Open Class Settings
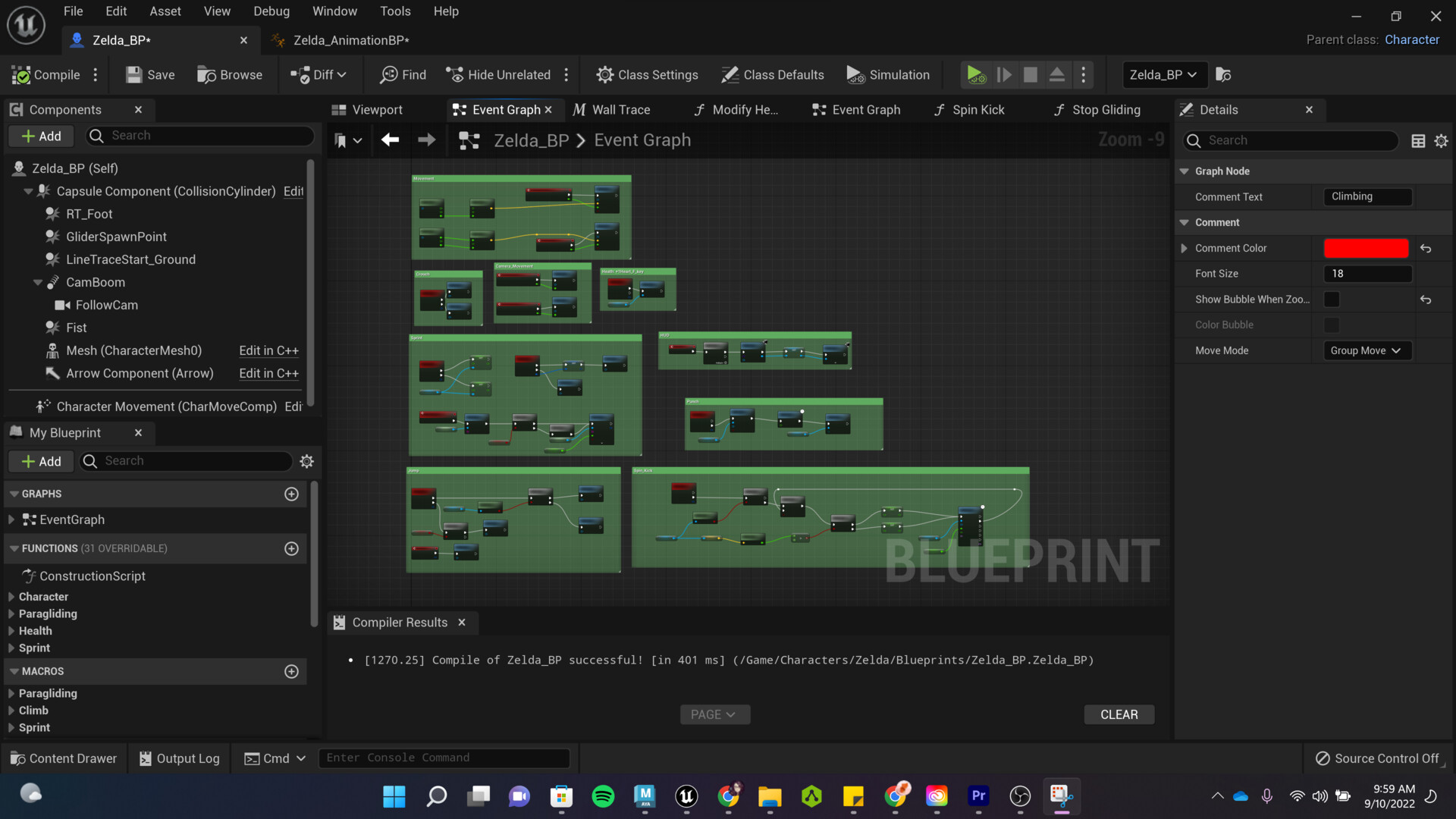Image resolution: width=1456 pixels, height=819 pixels. [x=647, y=74]
